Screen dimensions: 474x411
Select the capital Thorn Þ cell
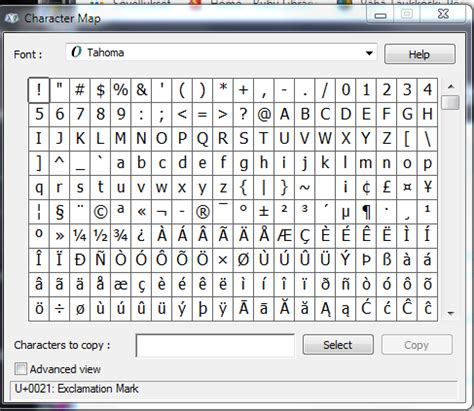coord(366,260)
